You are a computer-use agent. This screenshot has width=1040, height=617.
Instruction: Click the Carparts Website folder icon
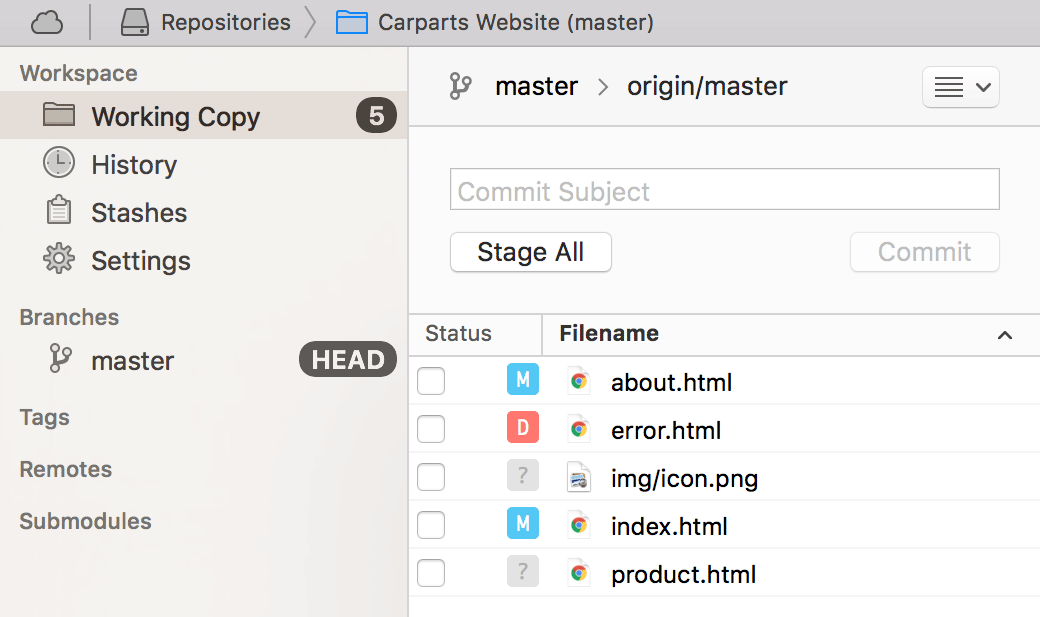coord(352,21)
